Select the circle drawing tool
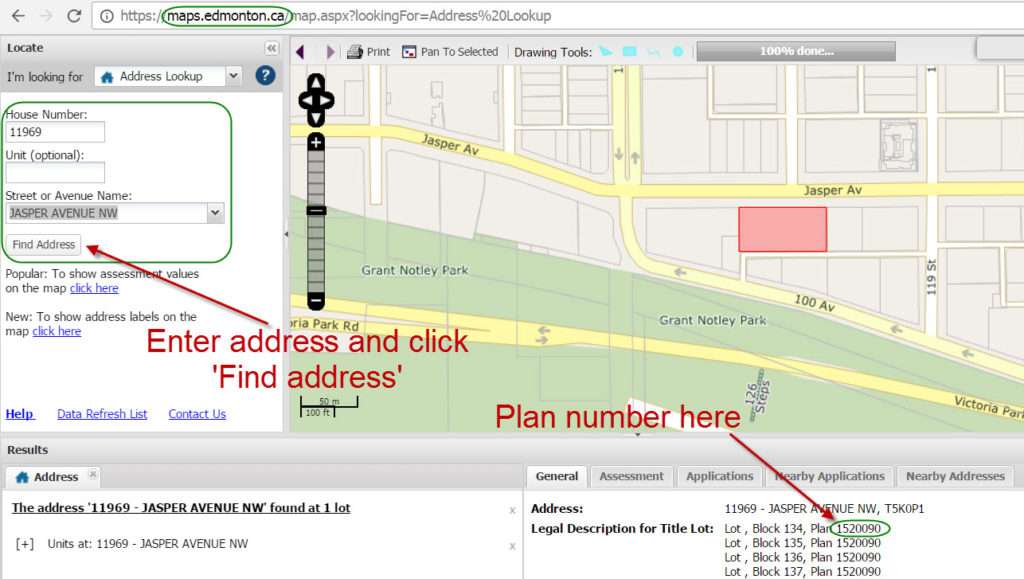 click(678, 52)
